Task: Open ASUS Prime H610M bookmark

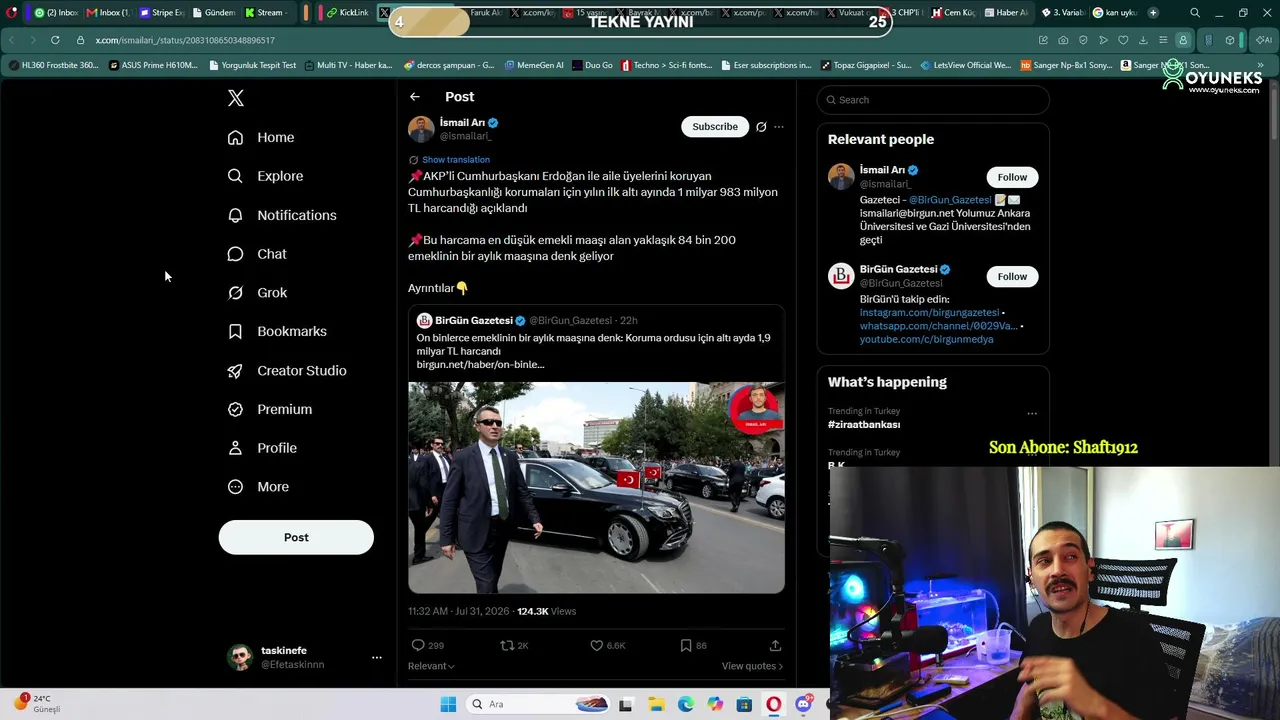Action: pos(155,65)
